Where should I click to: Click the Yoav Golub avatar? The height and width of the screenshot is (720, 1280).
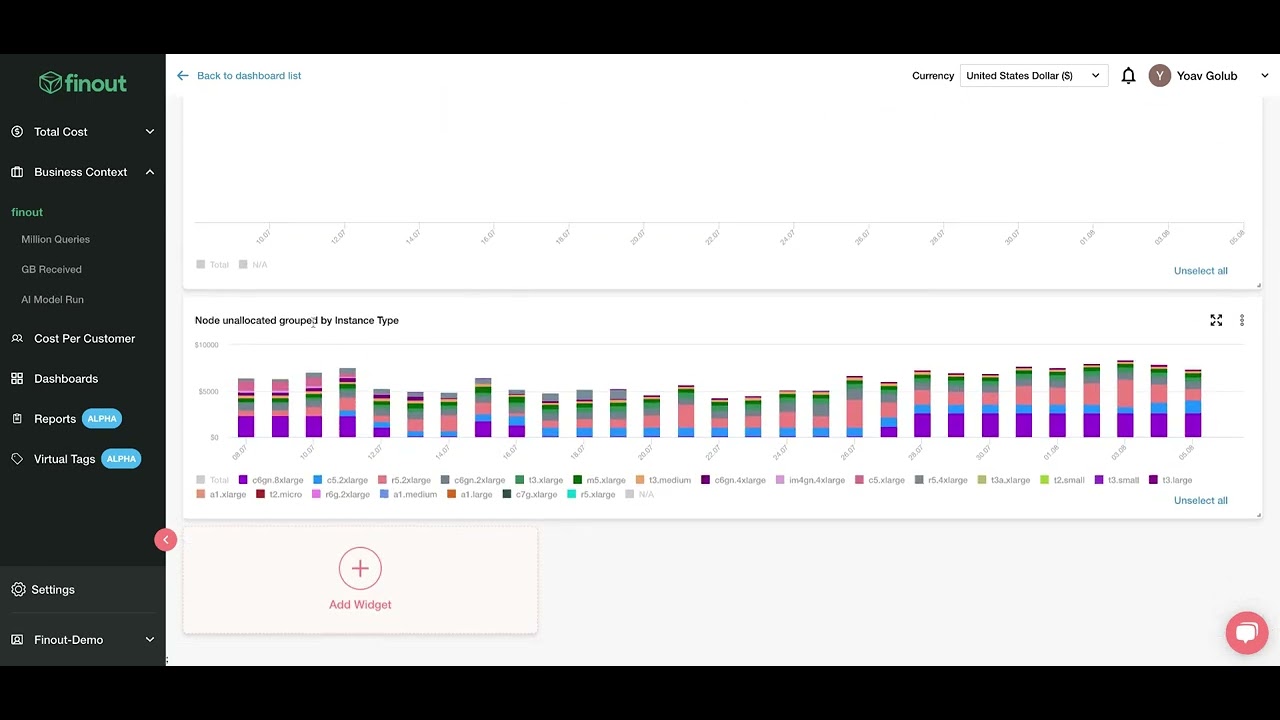click(x=1159, y=76)
